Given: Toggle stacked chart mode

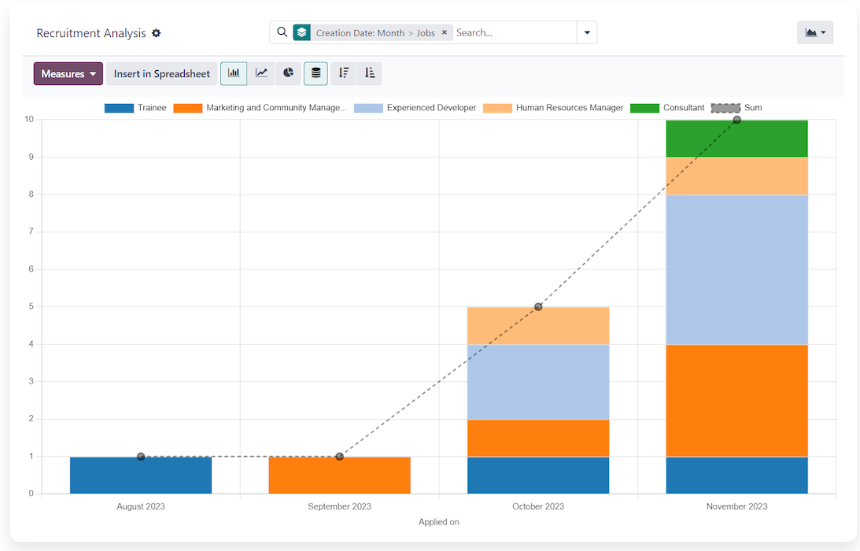Looking at the screenshot, I should coord(316,73).
